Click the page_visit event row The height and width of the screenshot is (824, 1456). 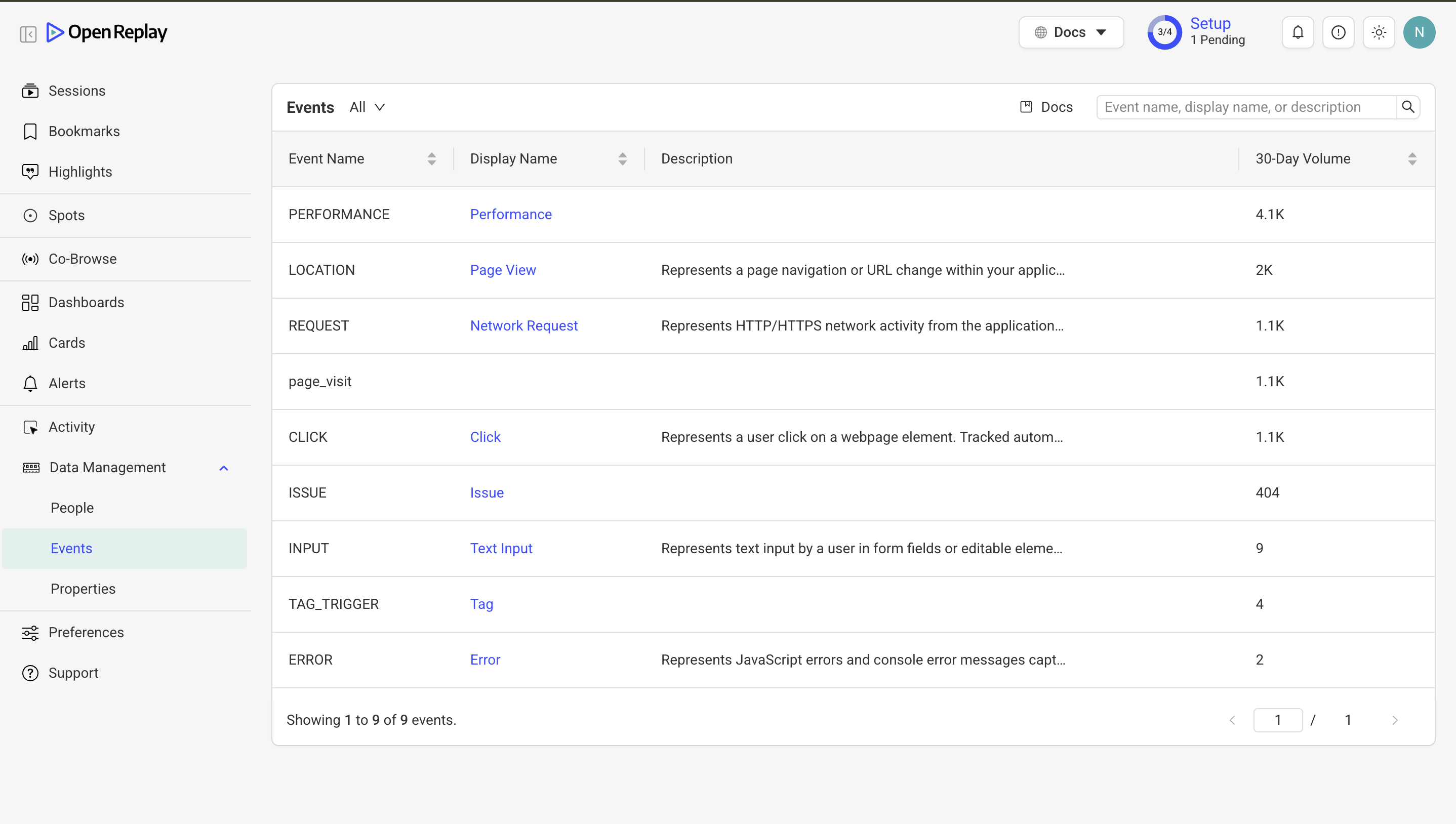click(854, 382)
